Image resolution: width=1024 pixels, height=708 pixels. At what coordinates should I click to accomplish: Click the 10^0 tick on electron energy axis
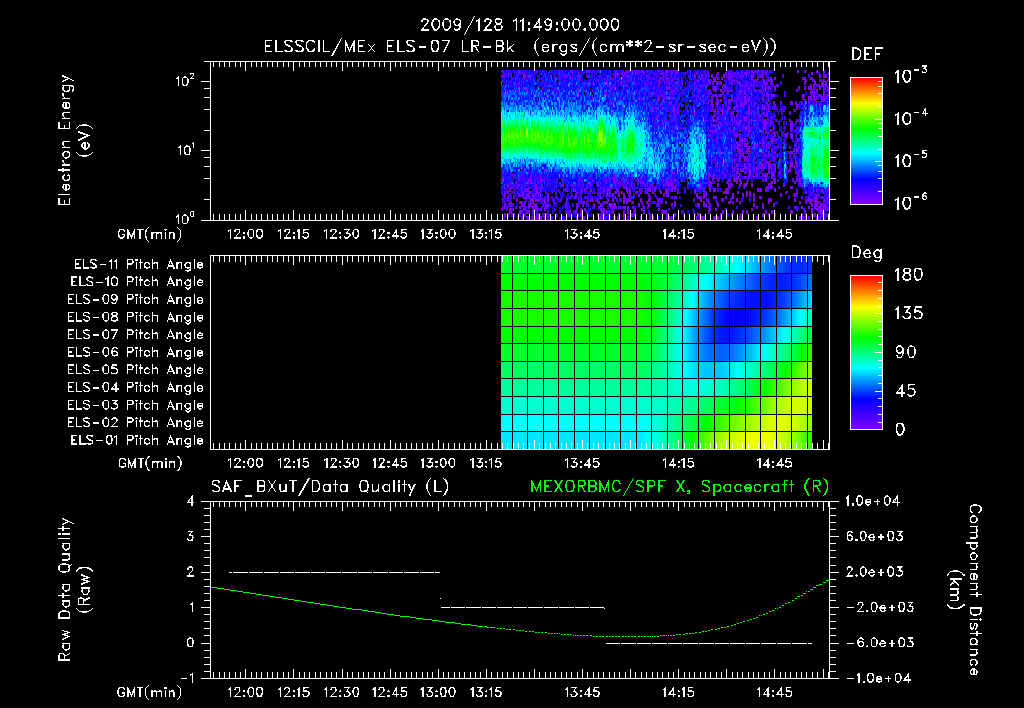click(185, 217)
